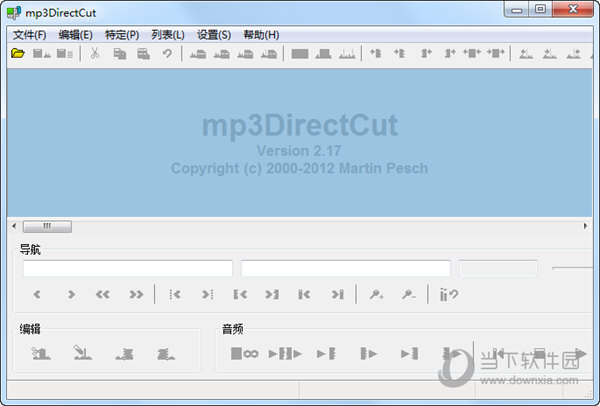
Task: Click the first white field under 导航
Action: point(128,268)
